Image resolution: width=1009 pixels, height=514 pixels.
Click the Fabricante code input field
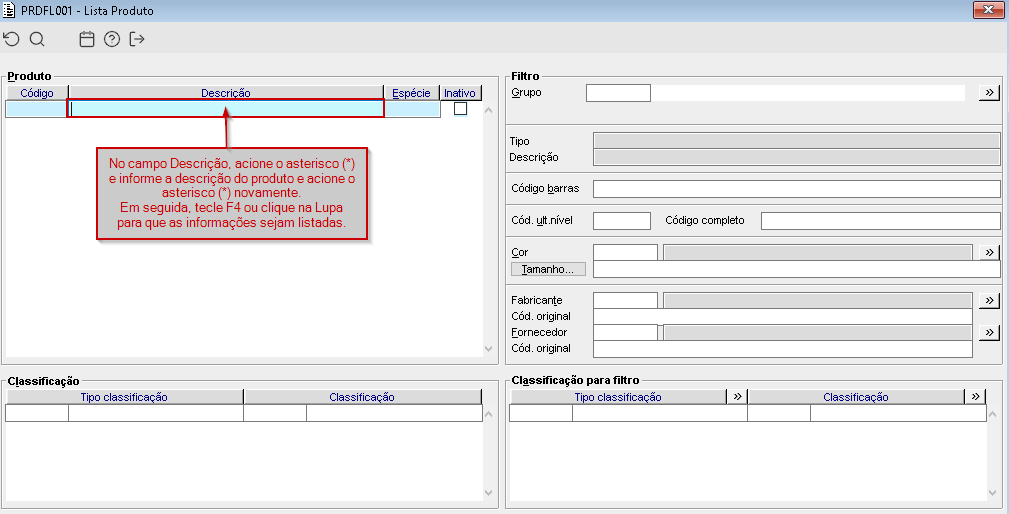click(625, 300)
